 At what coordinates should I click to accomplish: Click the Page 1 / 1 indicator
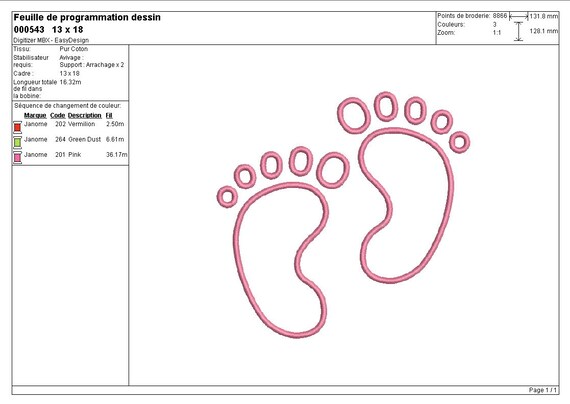tap(543, 390)
